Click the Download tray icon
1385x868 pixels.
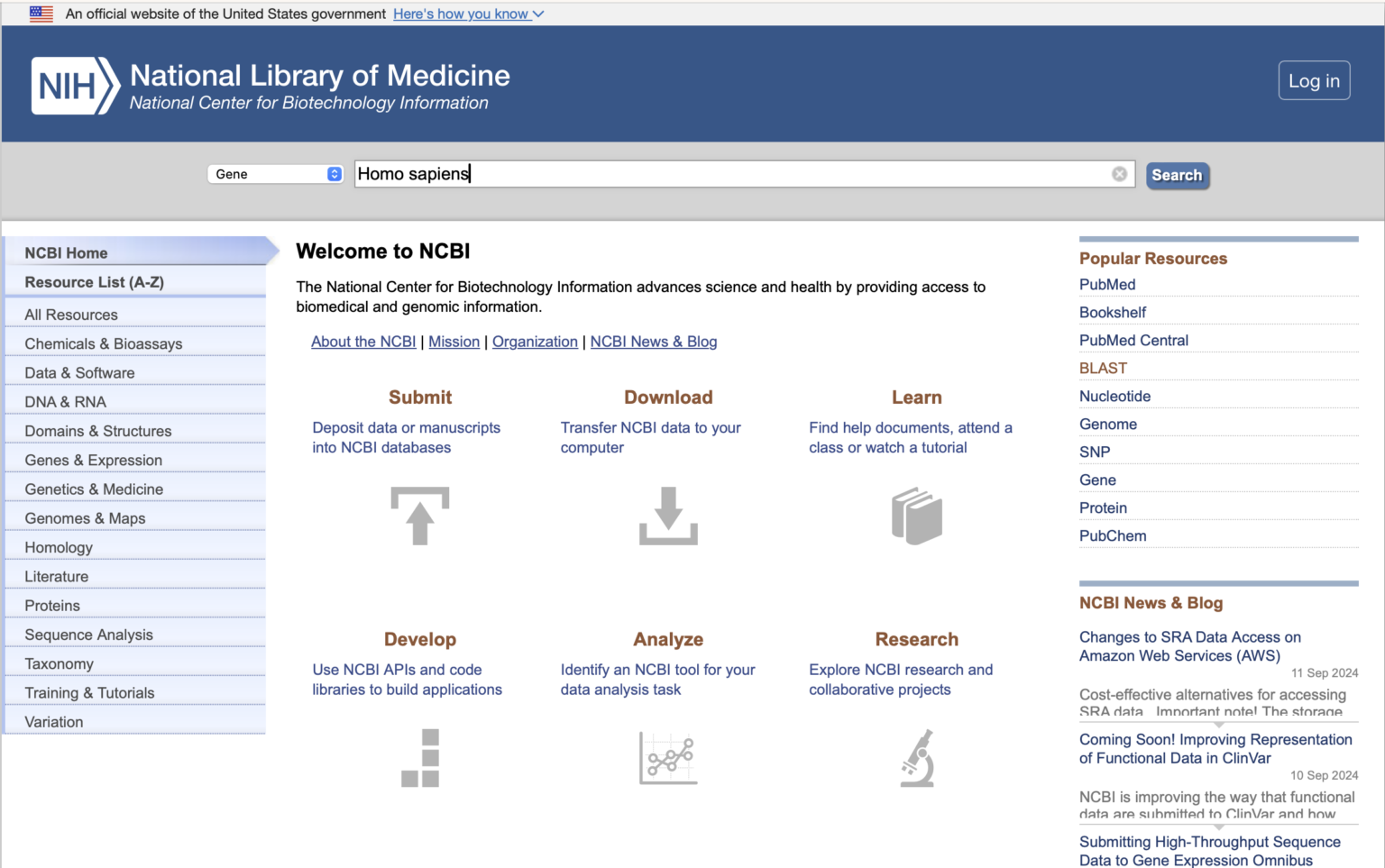pyautogui.click(x=668, y=516)
